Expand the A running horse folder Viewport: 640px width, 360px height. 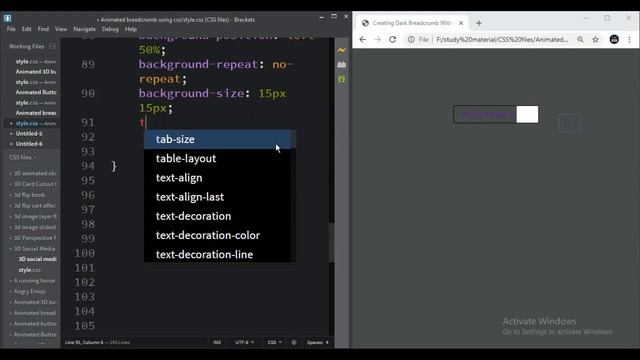[33, 281]
